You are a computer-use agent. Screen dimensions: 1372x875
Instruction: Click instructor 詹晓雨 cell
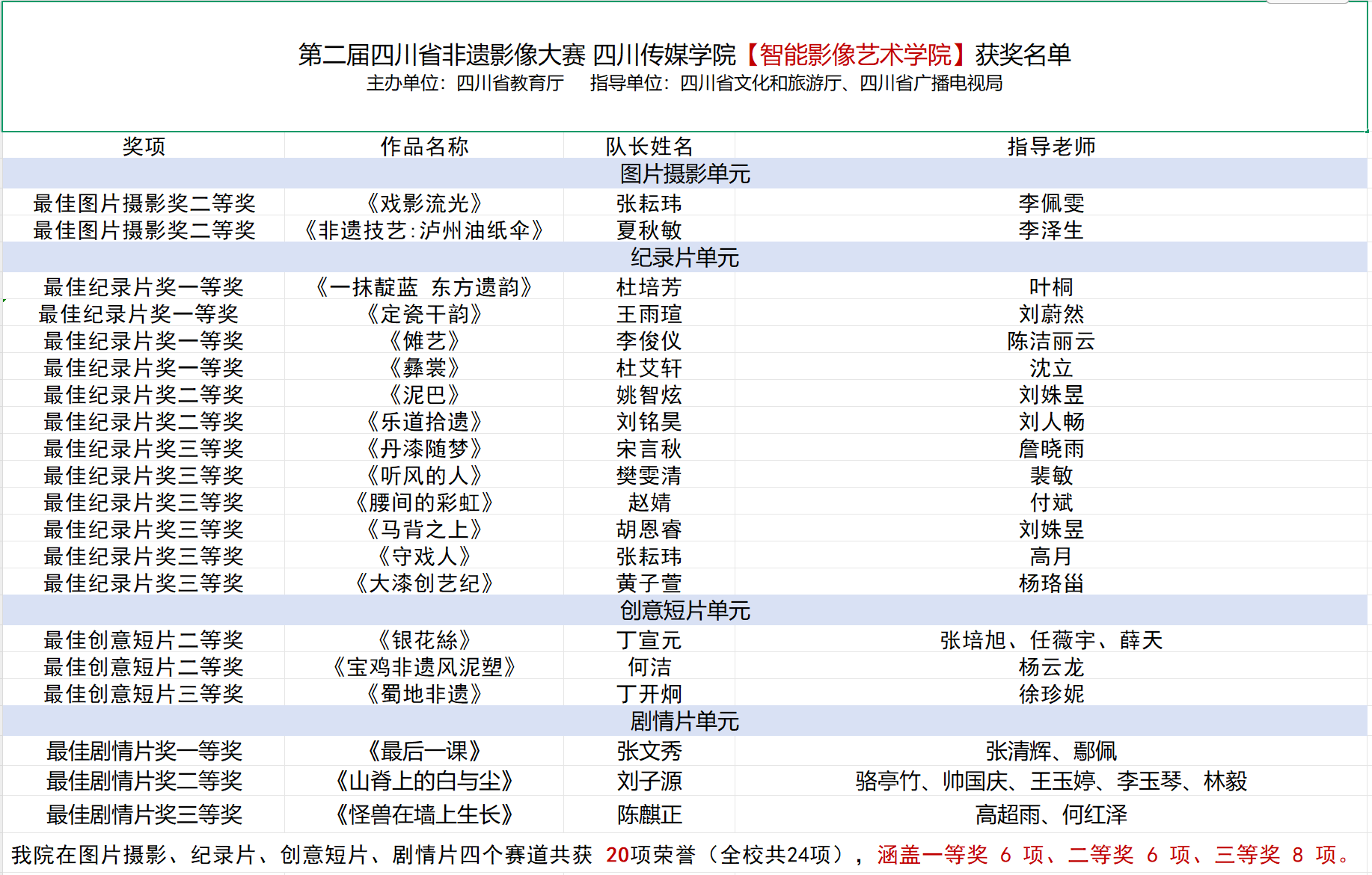(1051, 448)
